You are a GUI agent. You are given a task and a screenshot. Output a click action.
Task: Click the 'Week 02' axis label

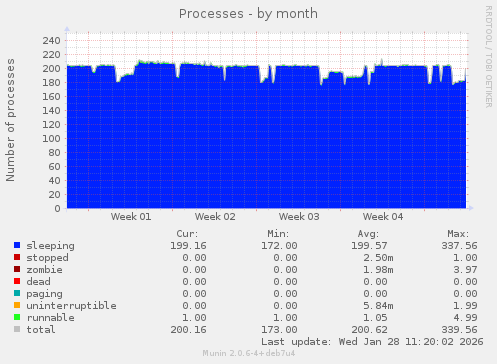click(215, 217)
